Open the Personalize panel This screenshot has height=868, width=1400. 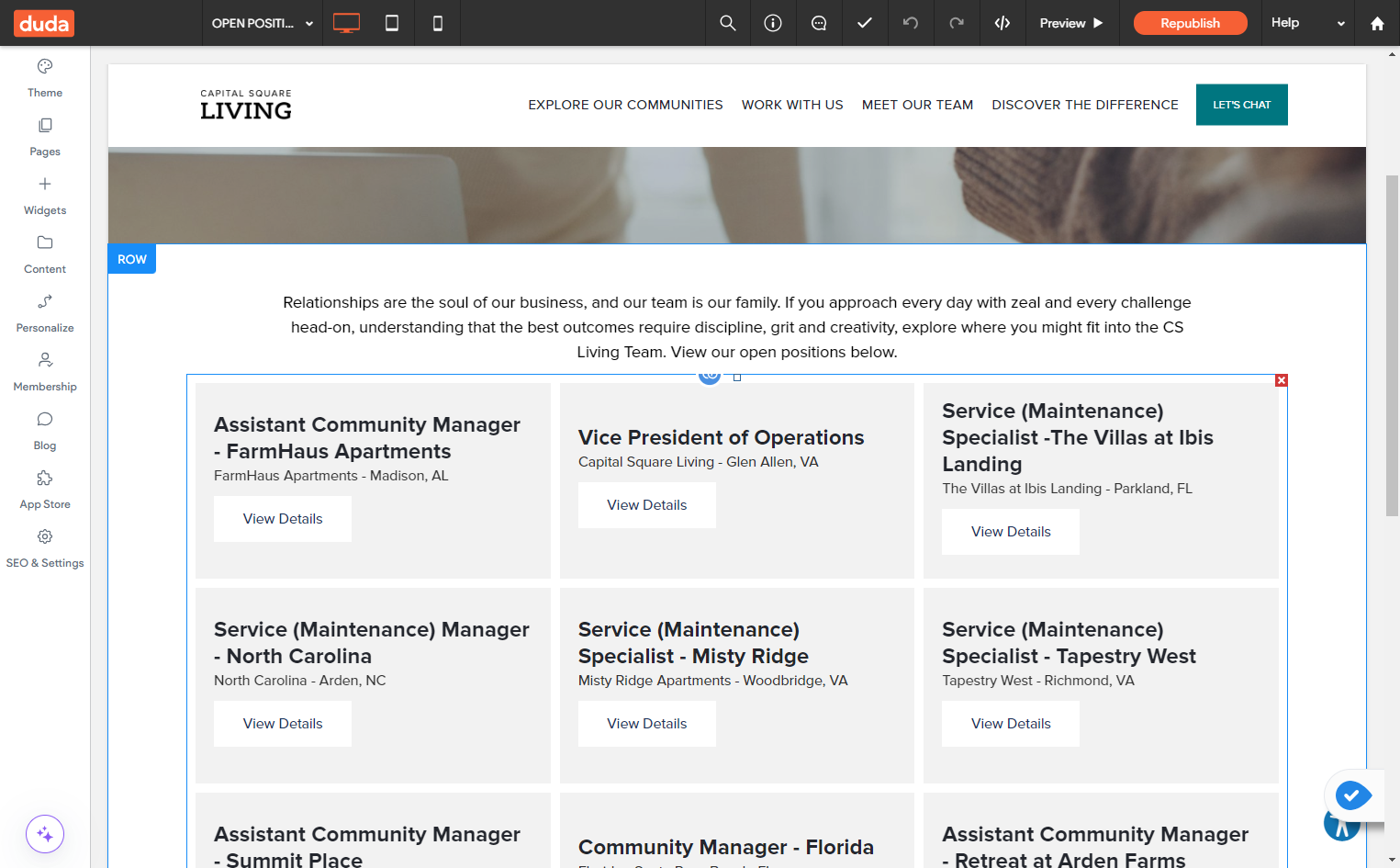coord(45,313)
